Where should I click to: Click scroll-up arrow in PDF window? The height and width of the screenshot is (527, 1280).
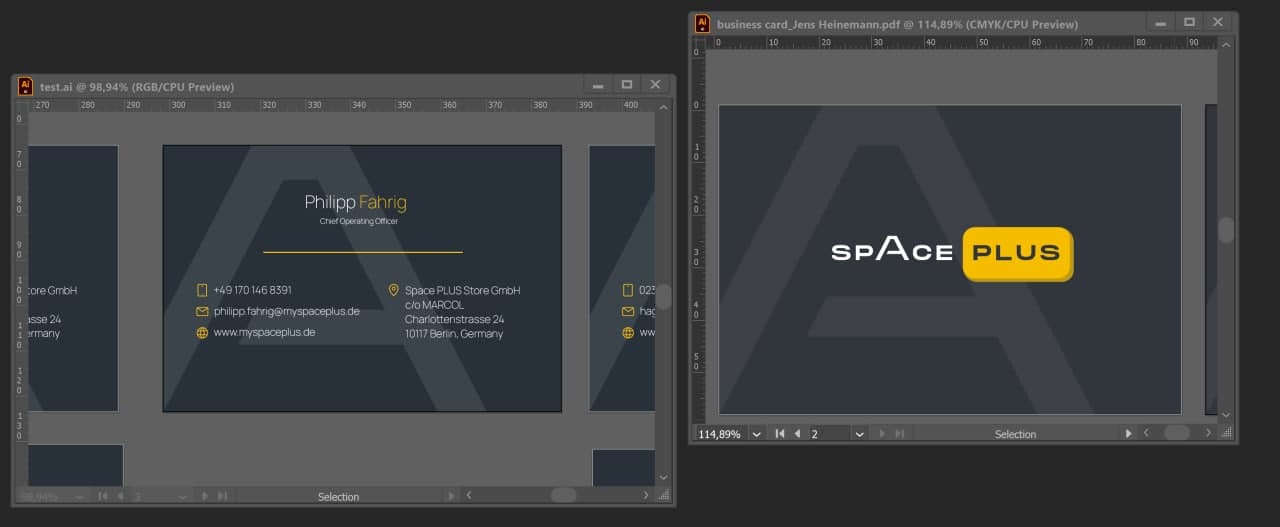1226,46
